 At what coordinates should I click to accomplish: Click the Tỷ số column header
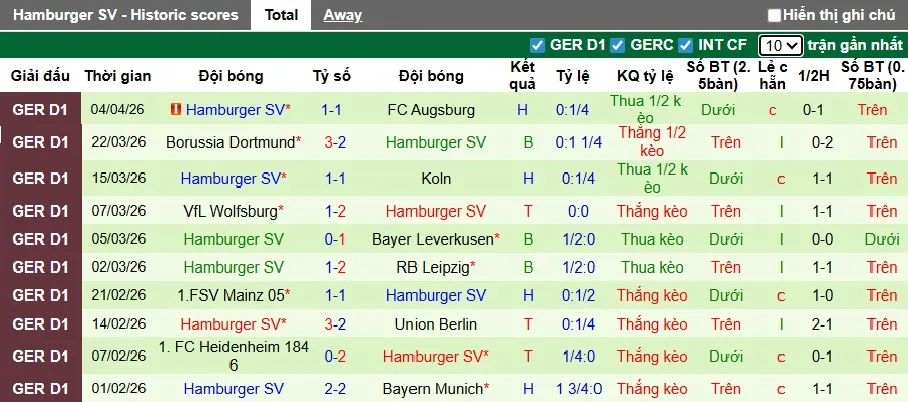[x=332, y=76]
